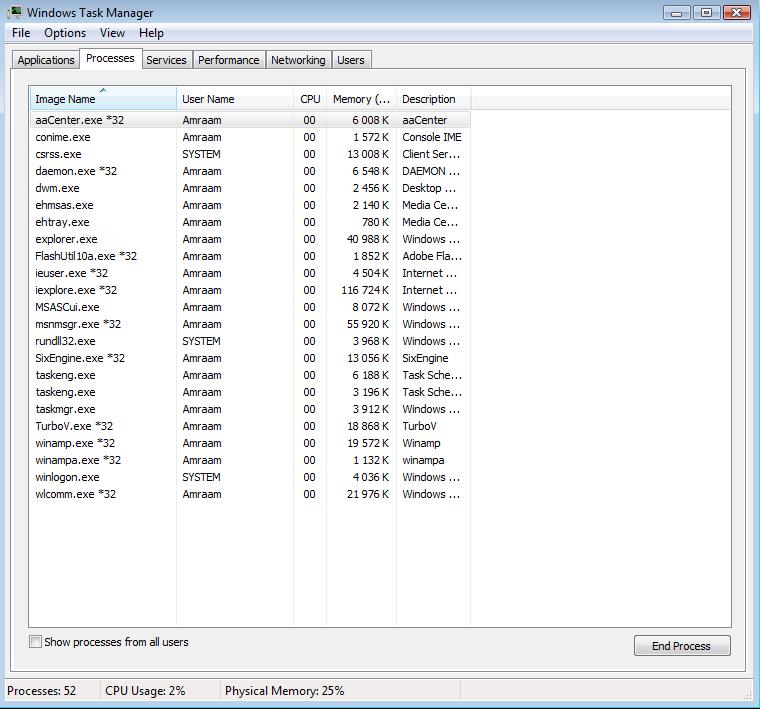
Task: Select the taskmgr.exe process
Action: [250, 409]
